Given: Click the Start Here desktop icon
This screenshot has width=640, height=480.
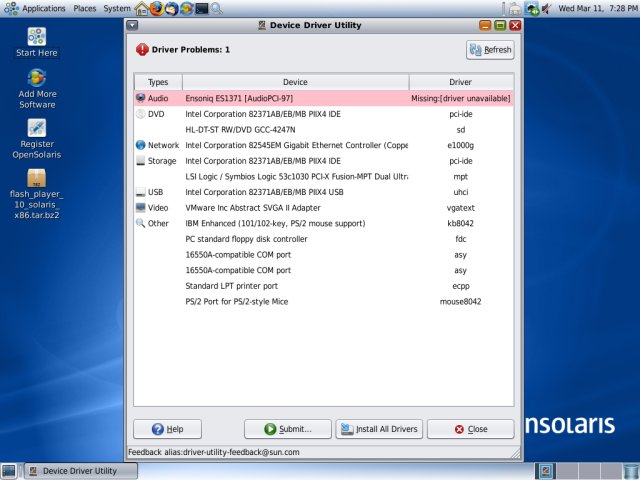Looking at the screenshot, I should [37, 38].
